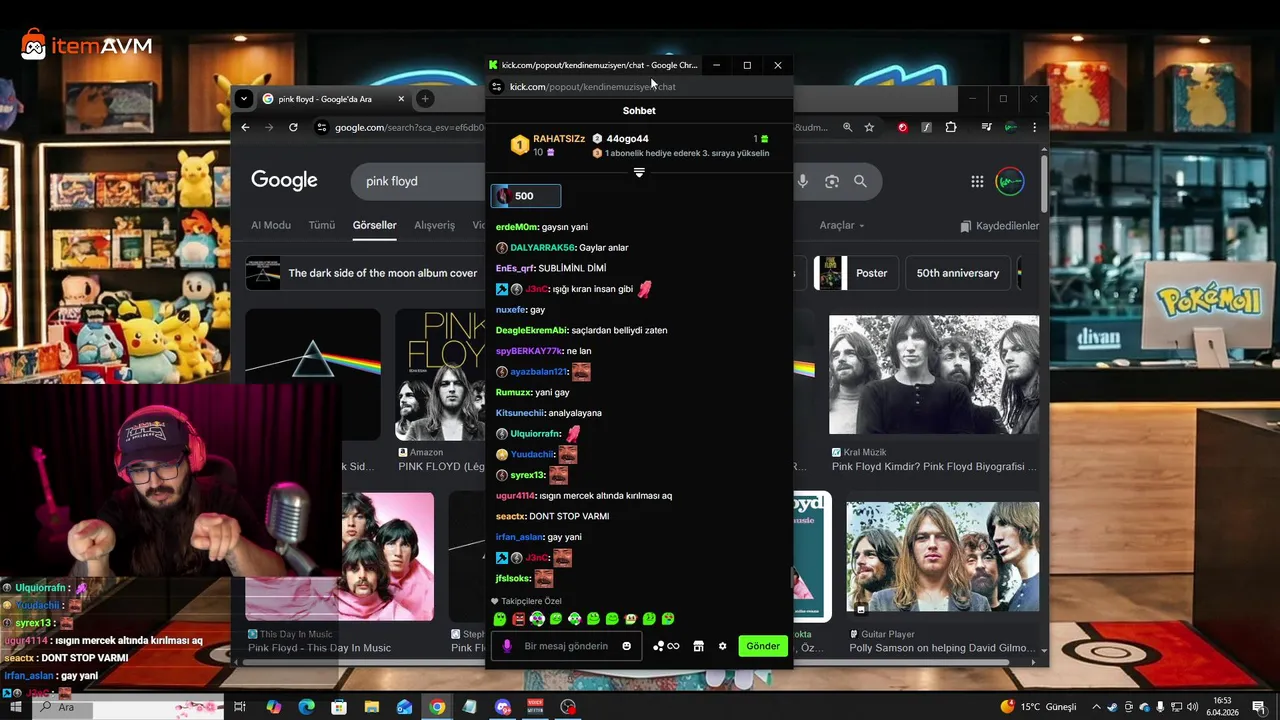The image size is (1280, 720).
Task: Open the Kral Müzik band photo thumbnail
Action: [934, 375]
